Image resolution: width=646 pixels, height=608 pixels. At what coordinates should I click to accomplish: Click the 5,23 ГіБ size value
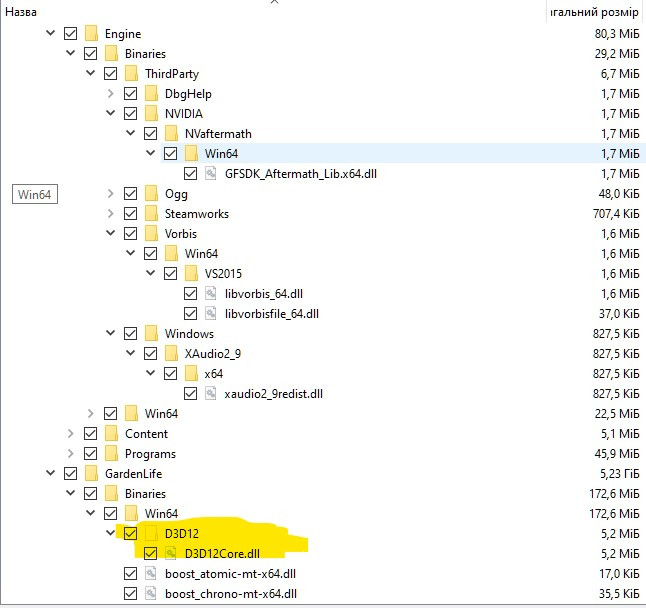tap(620, 473)
